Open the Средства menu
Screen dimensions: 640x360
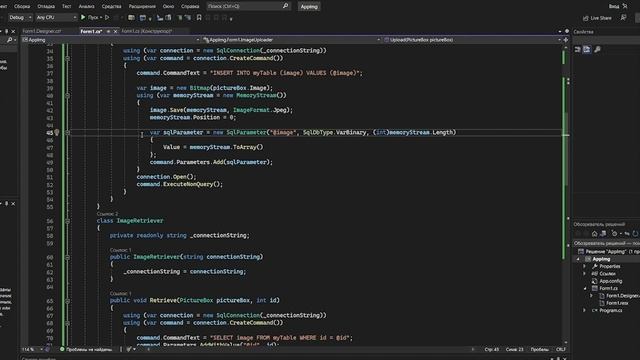pyautogui.click(x=111, y=6)
